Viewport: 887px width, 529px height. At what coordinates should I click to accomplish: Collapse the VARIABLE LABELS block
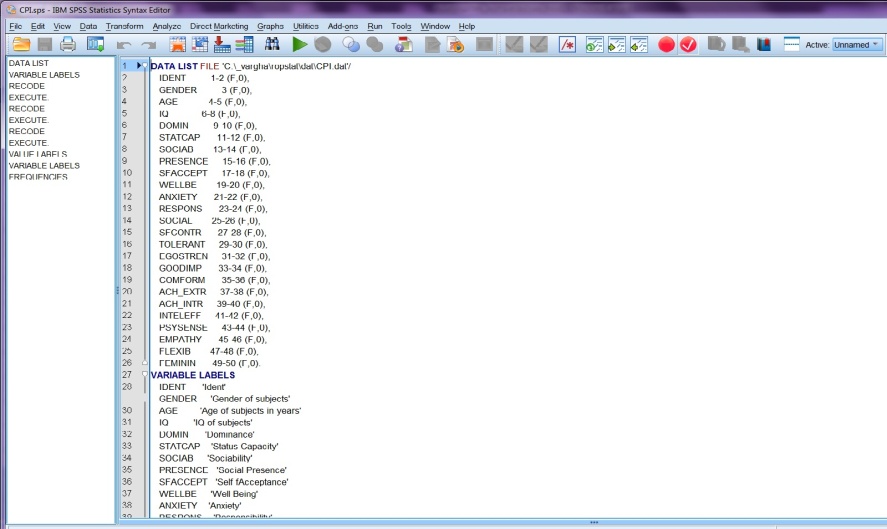[x=145, y=375]
